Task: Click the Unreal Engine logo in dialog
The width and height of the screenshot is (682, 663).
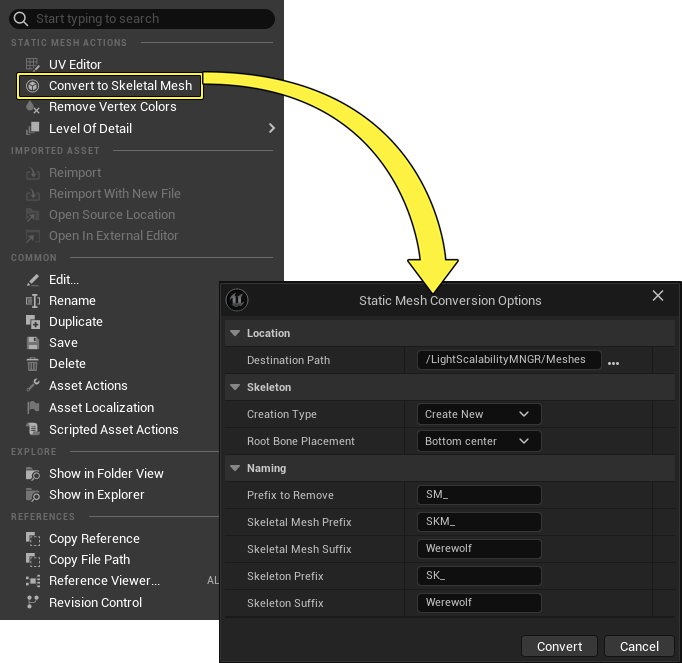Action: pyautogui.click(x=237, y=300)
